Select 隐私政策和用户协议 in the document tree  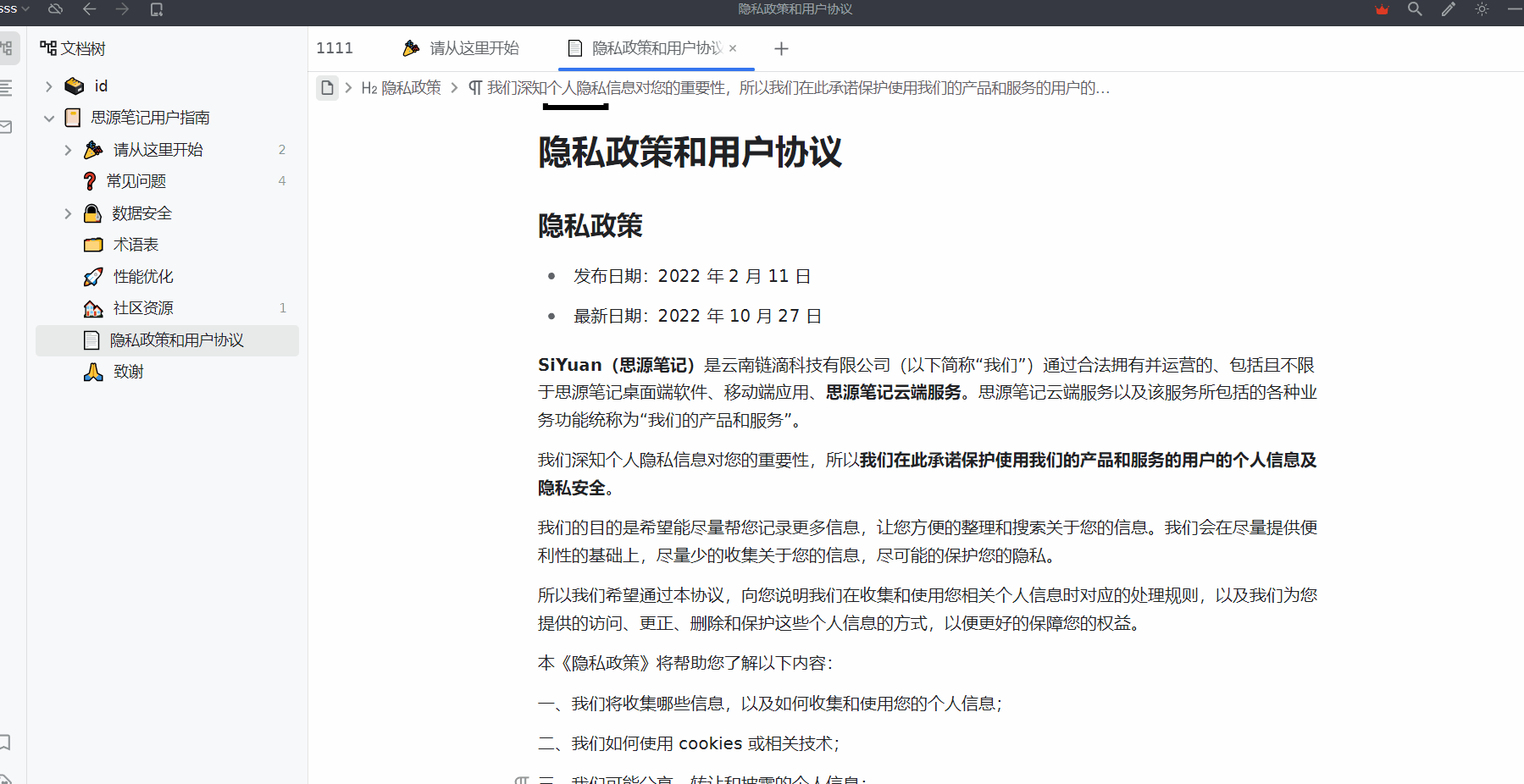pos(167,340)
